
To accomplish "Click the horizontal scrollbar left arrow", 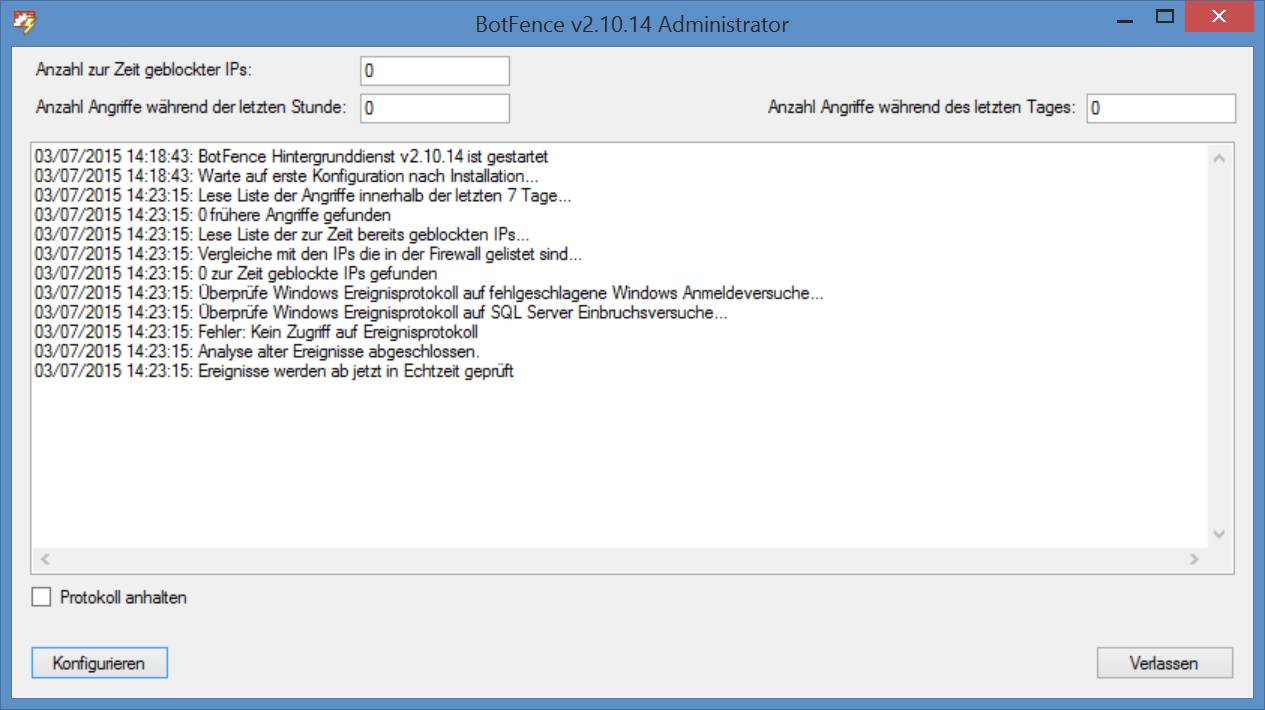I will pyautogui.click(x=44, y=560).
